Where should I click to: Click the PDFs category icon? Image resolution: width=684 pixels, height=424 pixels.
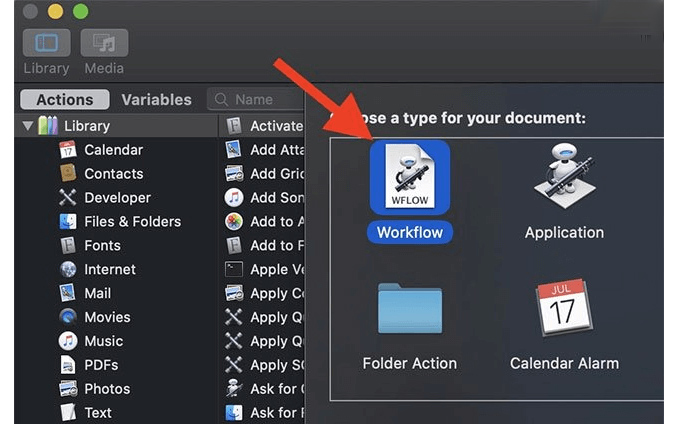point(68,366)
